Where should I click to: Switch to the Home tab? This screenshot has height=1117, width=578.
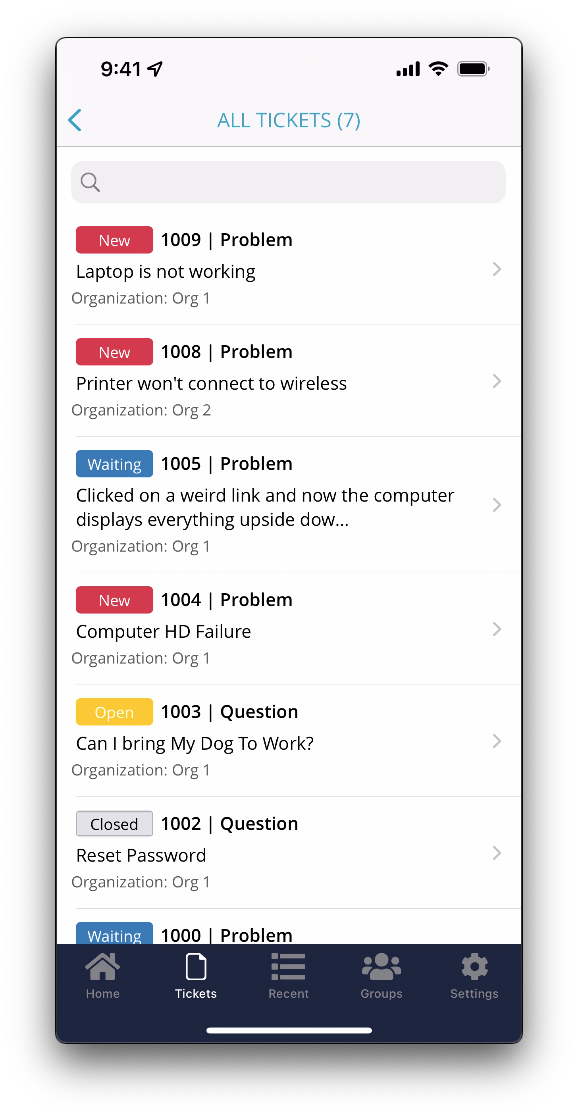(x=103, y=975)
